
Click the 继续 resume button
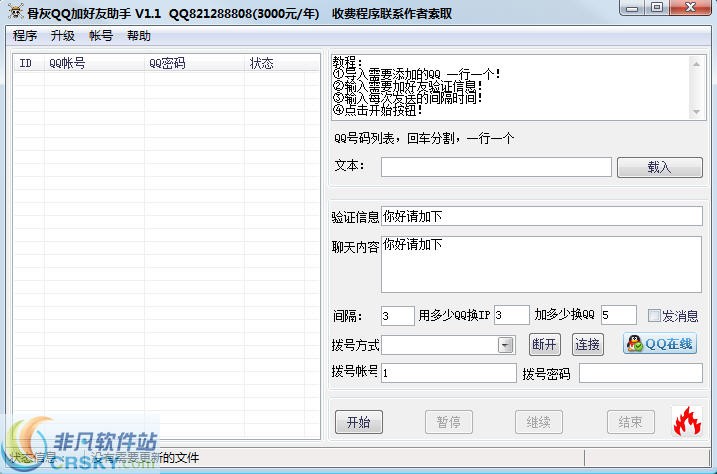click(x=539, y=422)
